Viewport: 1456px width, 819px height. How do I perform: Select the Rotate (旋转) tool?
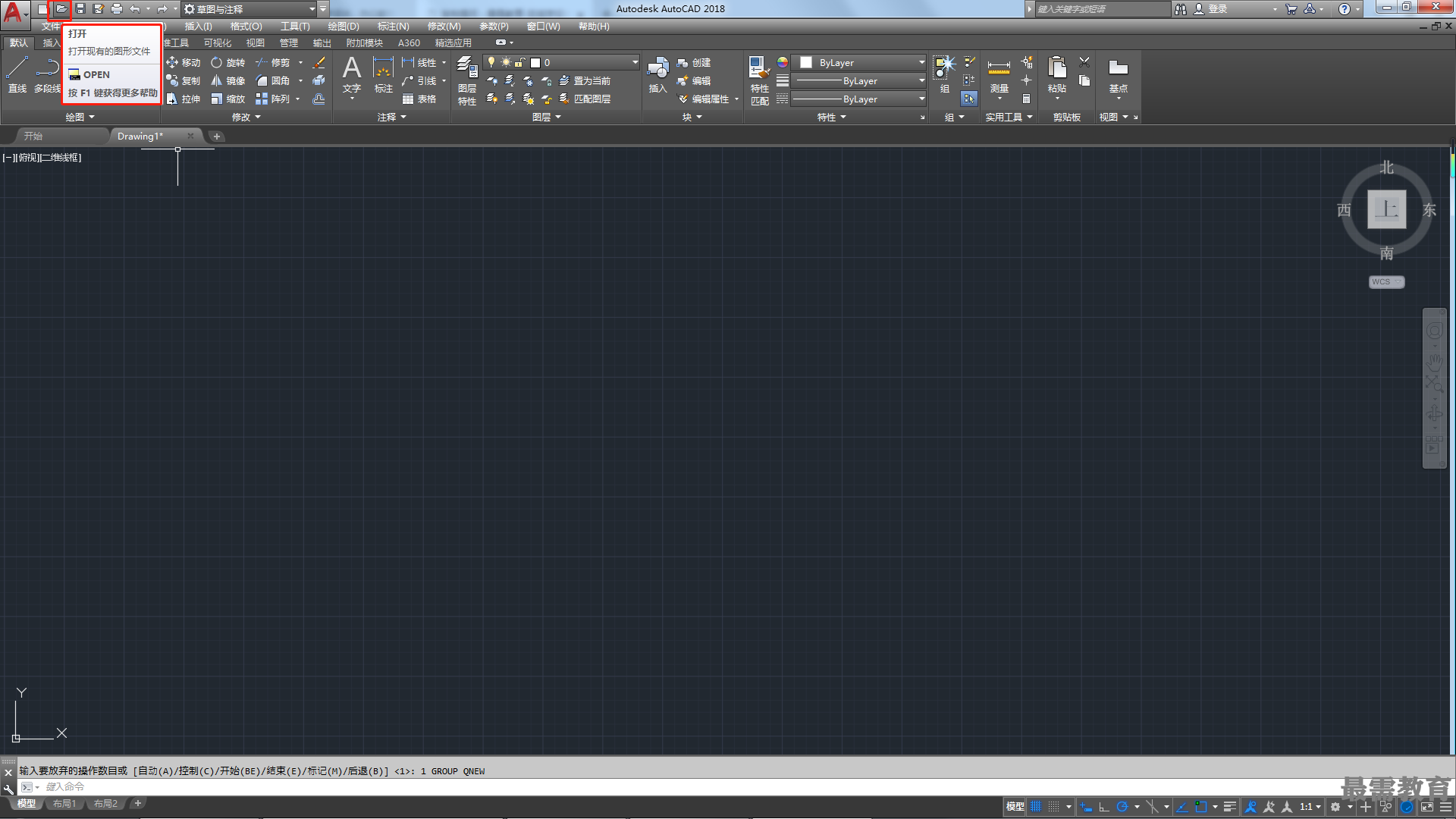[227, 63]
